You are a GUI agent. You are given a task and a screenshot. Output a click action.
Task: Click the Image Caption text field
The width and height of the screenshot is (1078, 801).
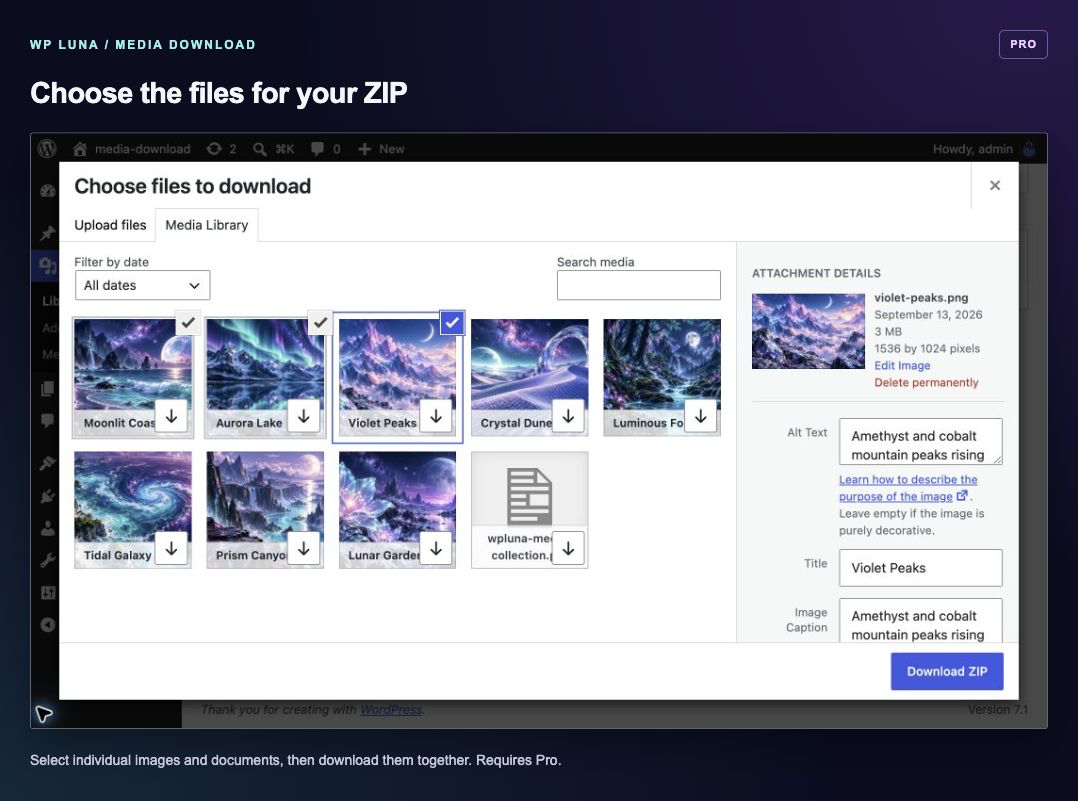point(921,621)
